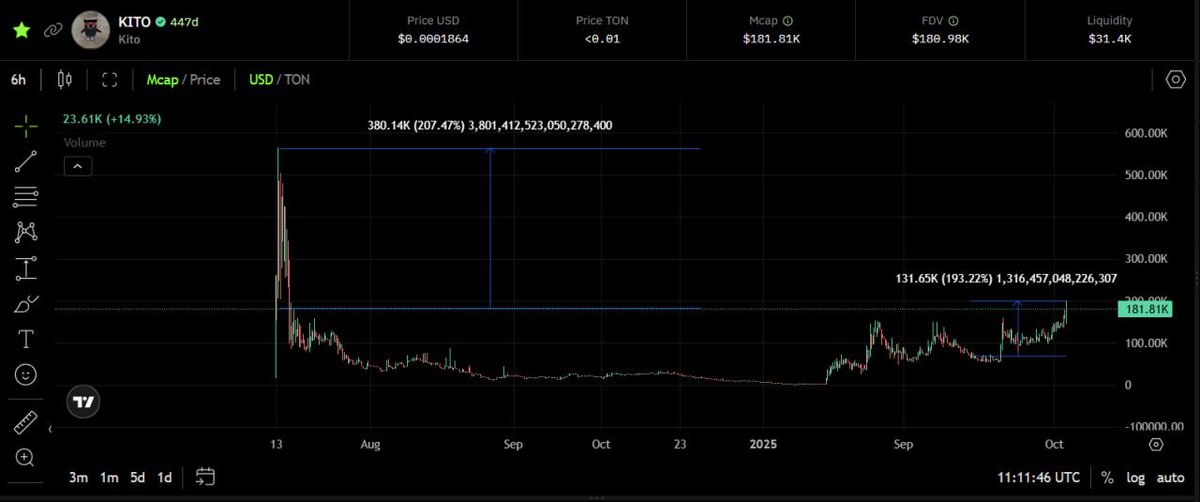Select the price range measurement tool
Image resolution: width=1200 pixels, height=502 pixels.
coord(26,268)
